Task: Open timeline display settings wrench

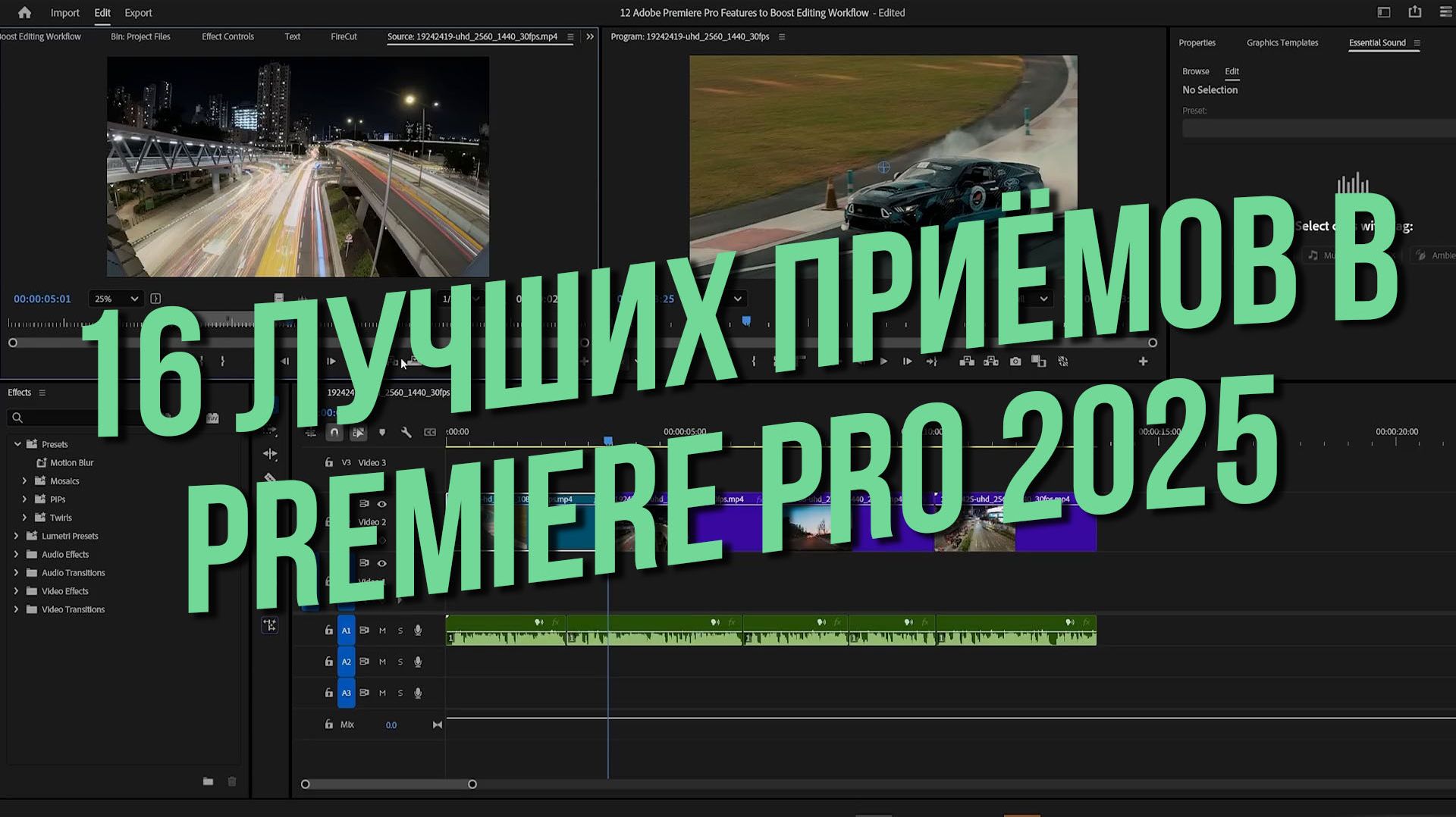Action: click(x=406, y=432)
